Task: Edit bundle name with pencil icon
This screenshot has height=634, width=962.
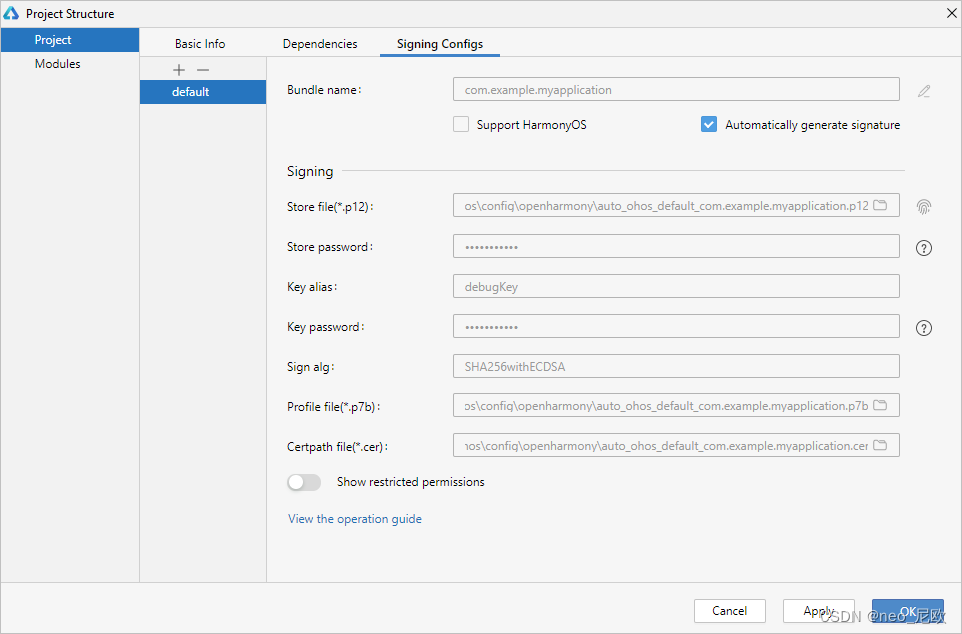Action: (924, 91)
